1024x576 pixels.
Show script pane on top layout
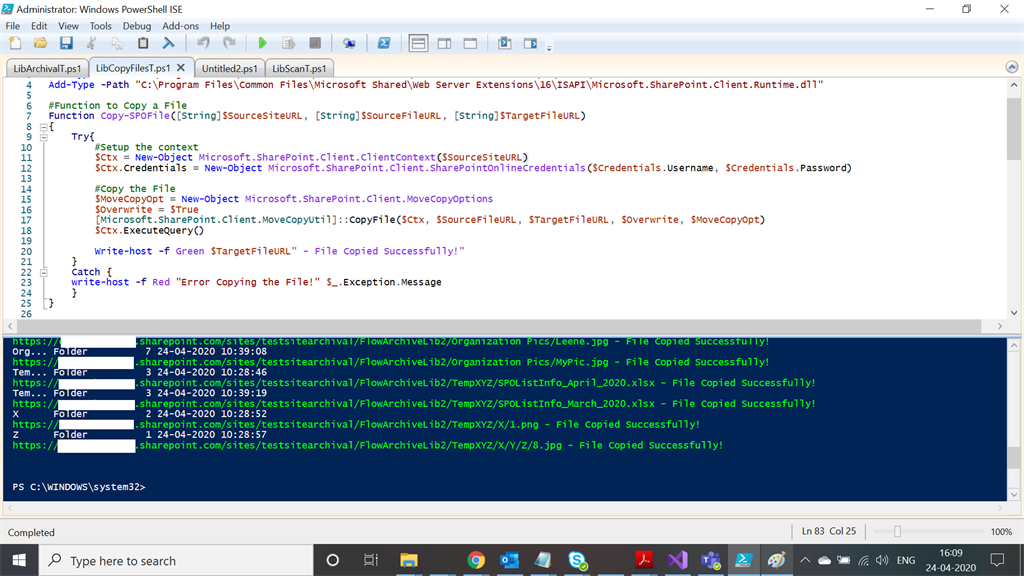pos(418,43)
